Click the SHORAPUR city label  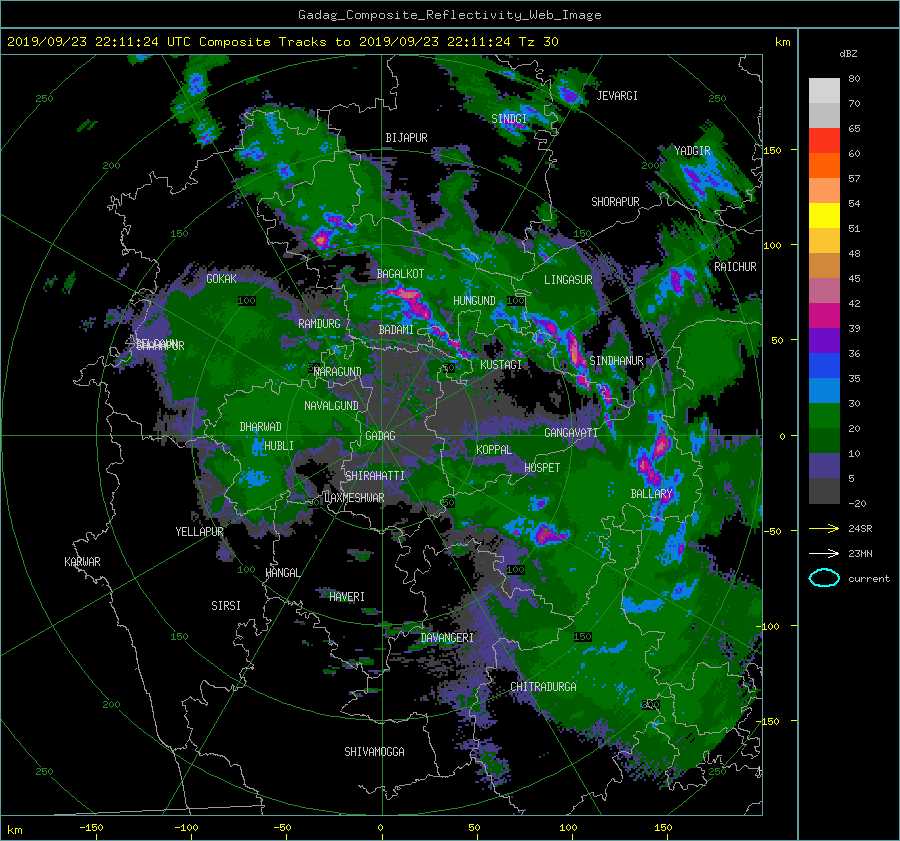click(615, 202)
